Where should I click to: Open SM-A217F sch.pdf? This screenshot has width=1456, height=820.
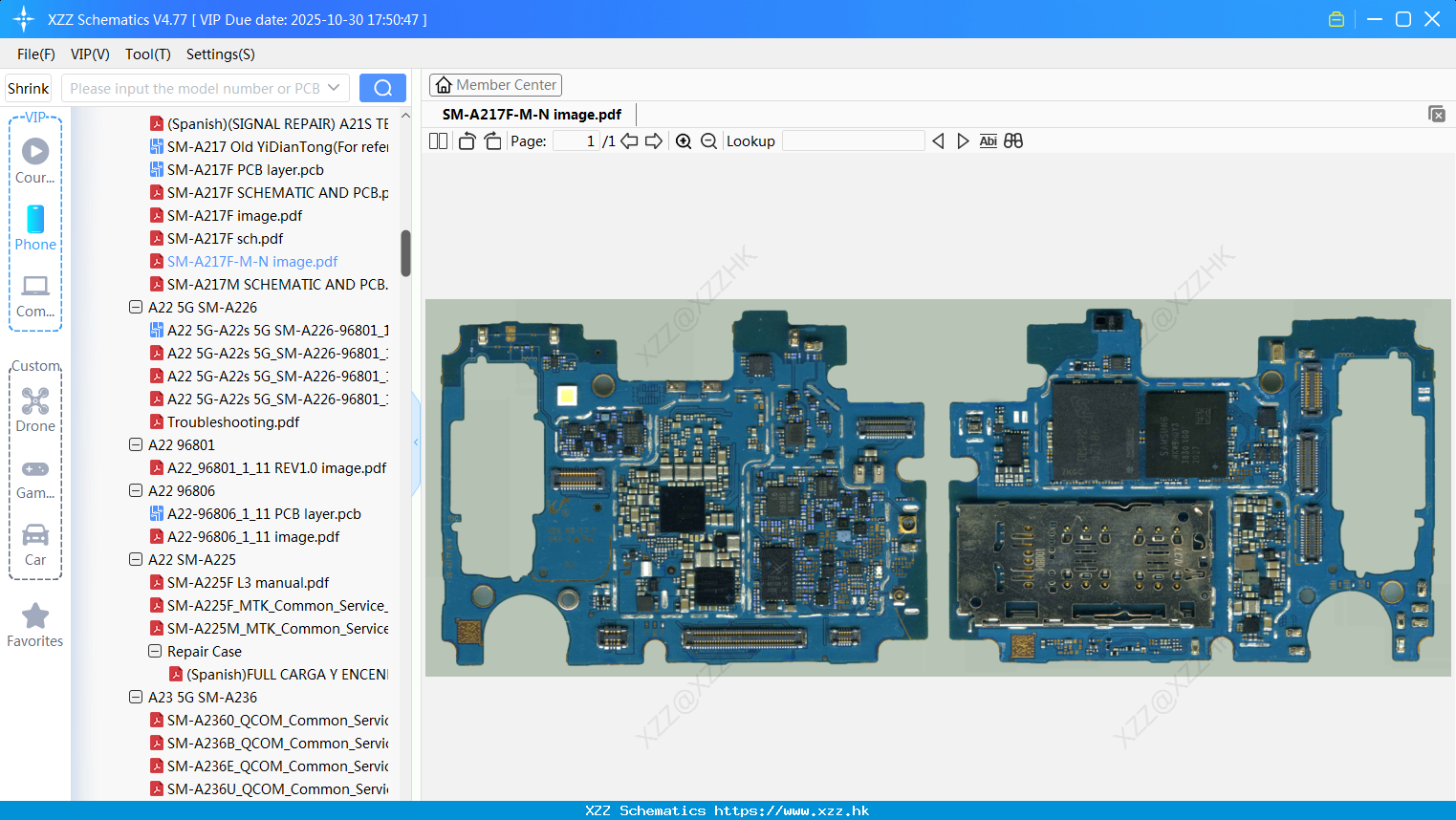click(225, 238)
